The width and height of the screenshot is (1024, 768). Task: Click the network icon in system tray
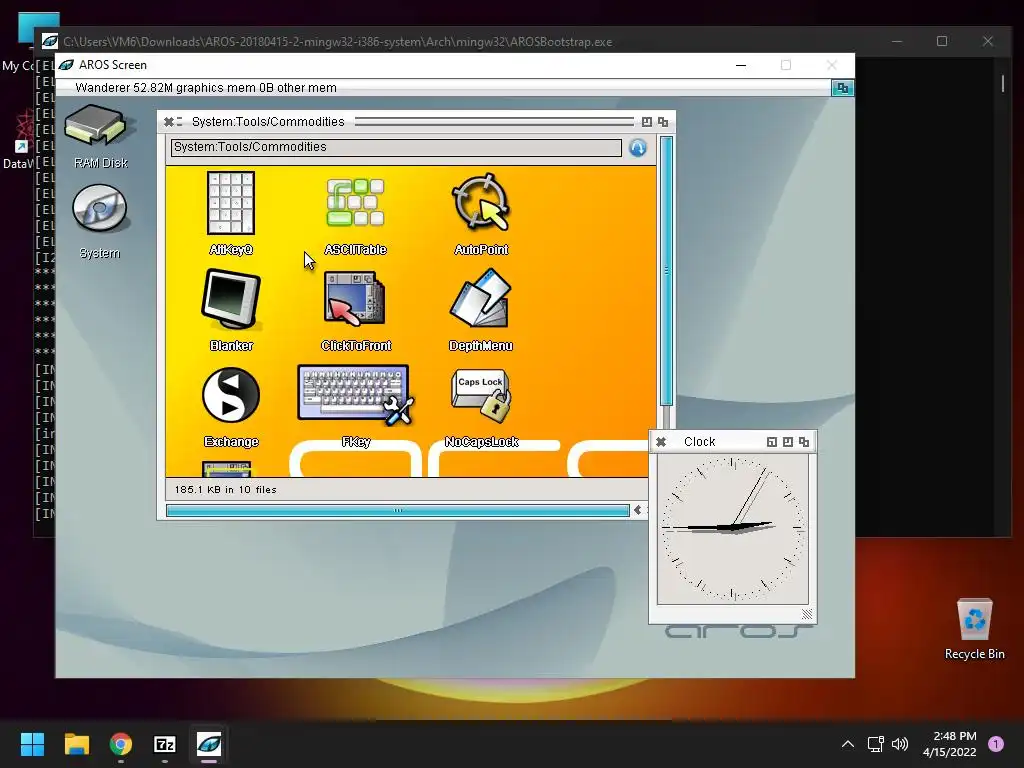875,744
